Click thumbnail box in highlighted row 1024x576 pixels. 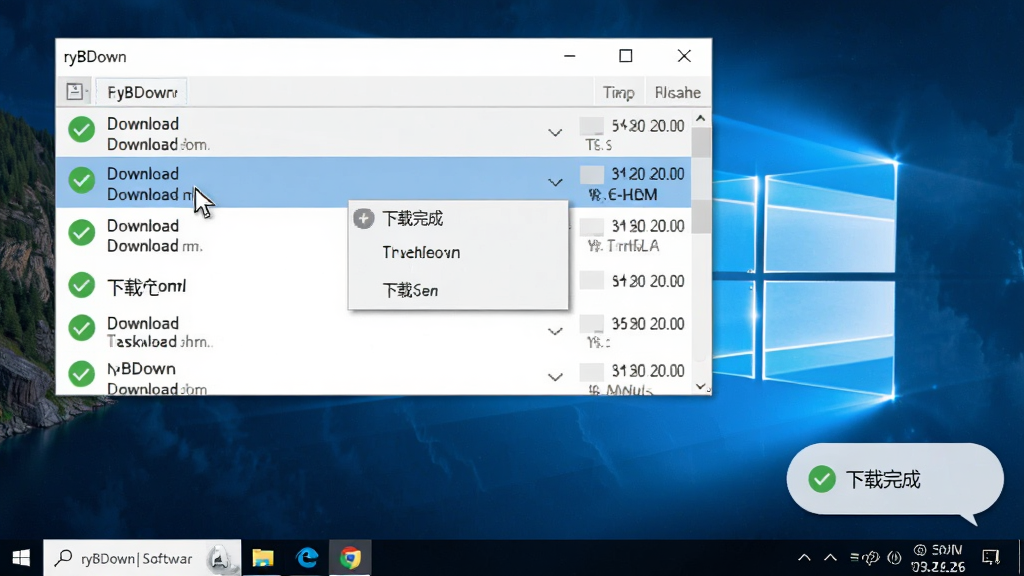click(592, 174)
